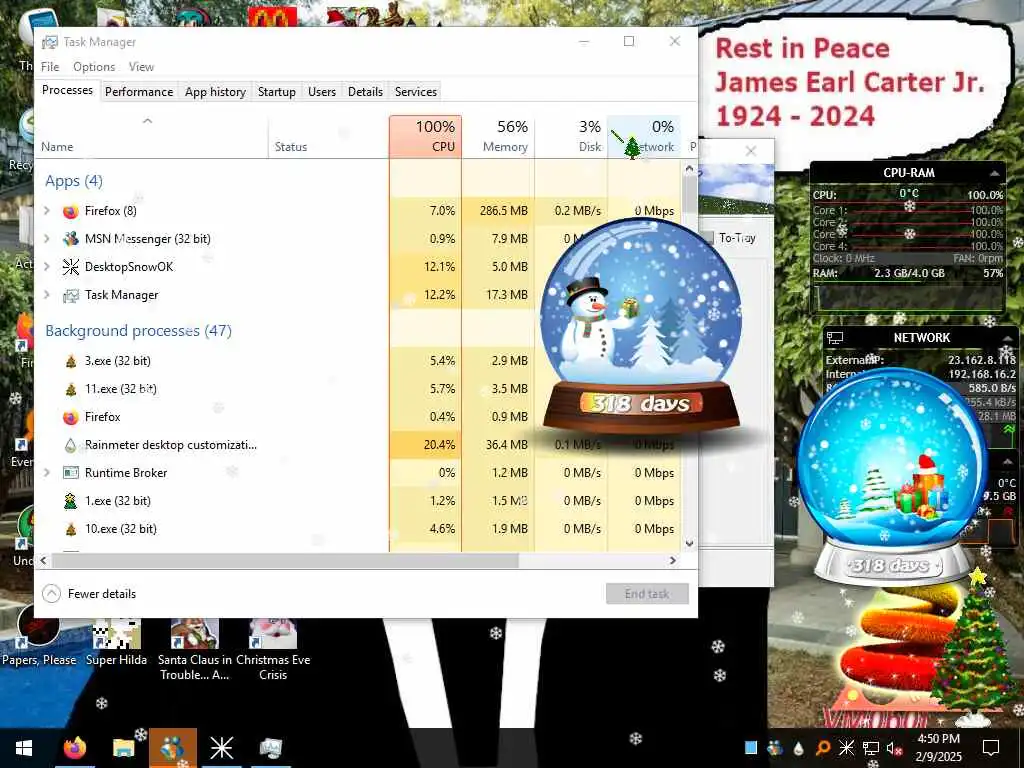
Task: Select the 3.exe (32 bit) tree icon
Action: pos(71,361)
